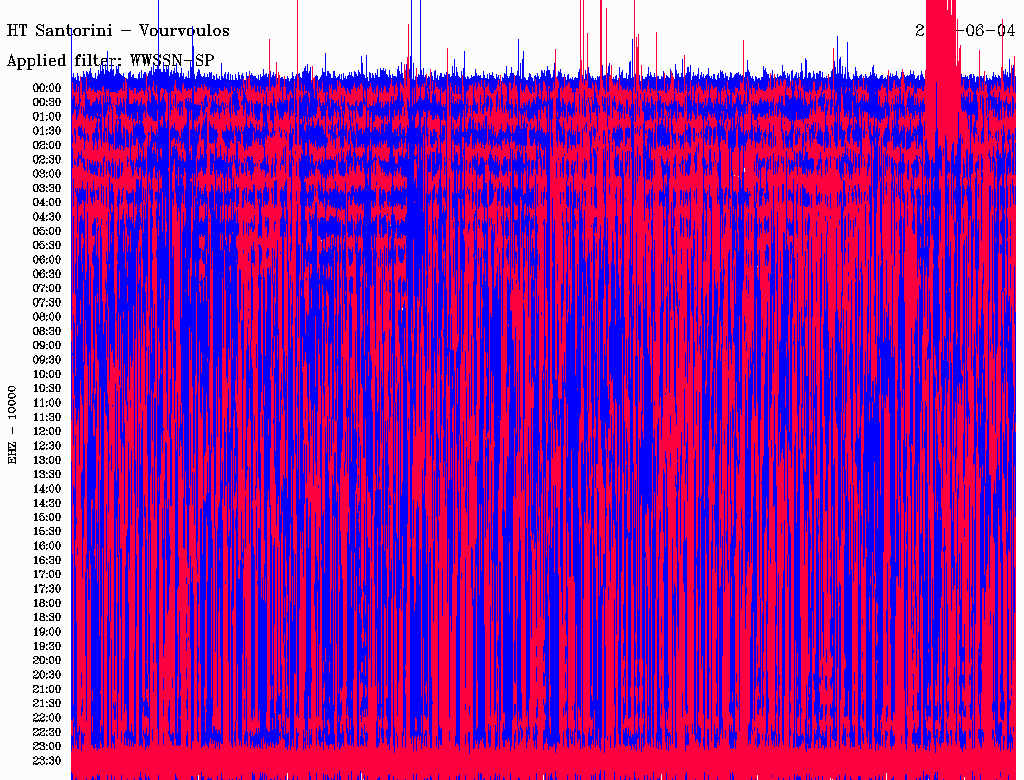Click the 04:00 time label
The width and height of the screenshot is (1024, 780).
pyautogui.click(x=47, y=203)
